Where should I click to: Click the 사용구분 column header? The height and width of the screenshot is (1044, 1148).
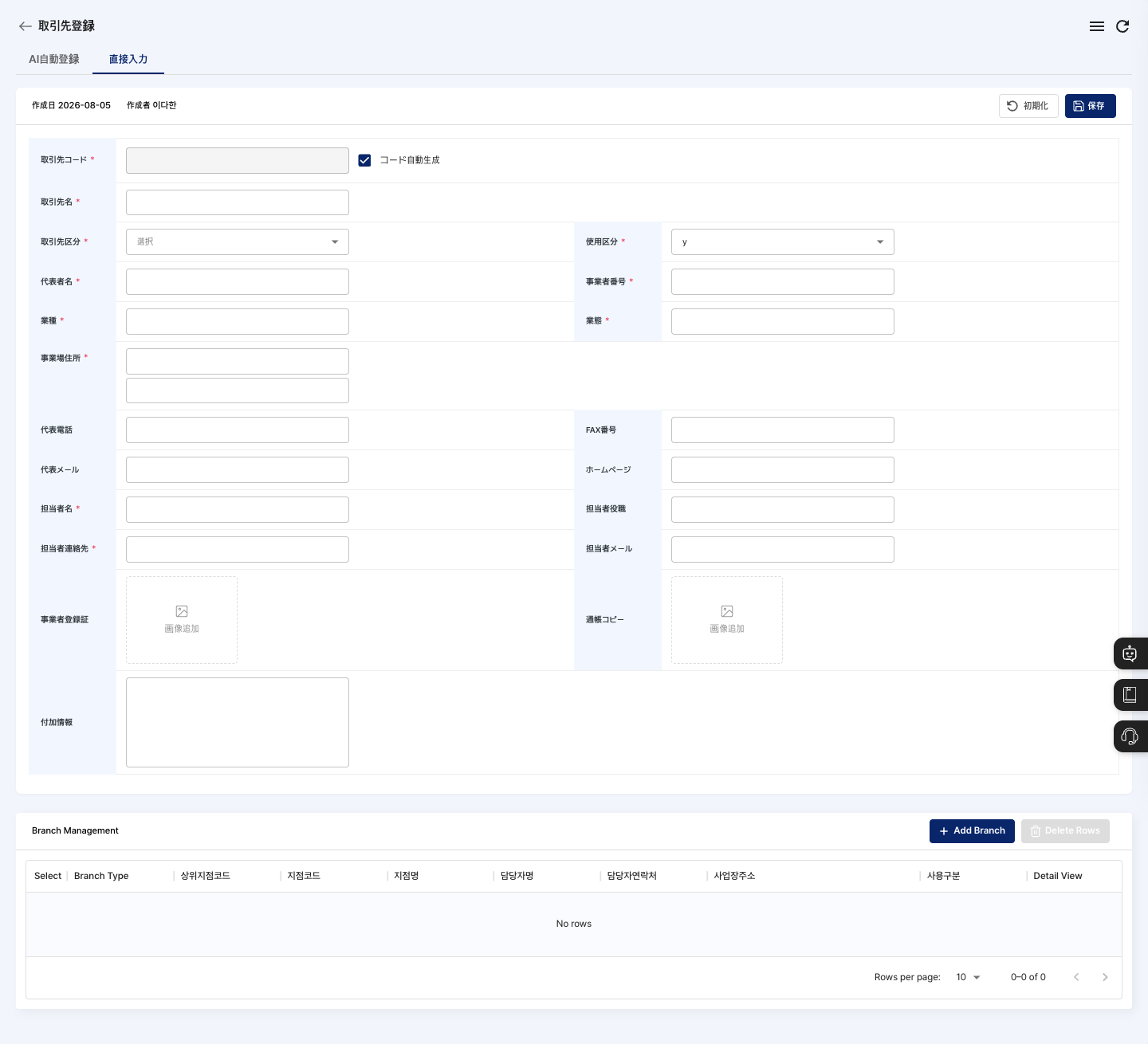pos(943,876)
